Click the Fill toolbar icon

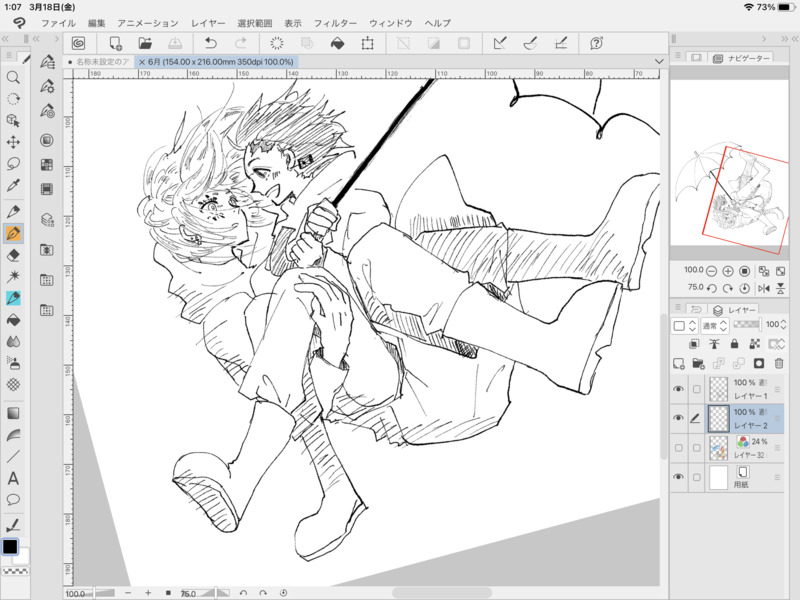point(337,43)
